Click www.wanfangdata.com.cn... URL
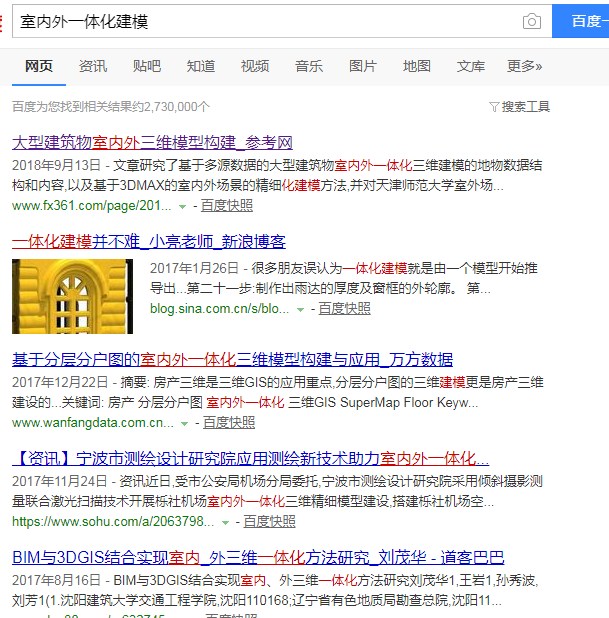 [93, 423]
